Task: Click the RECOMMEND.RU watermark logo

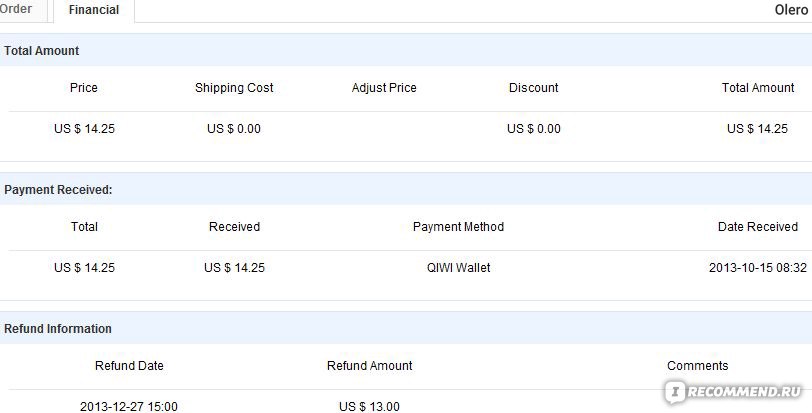Action: pos(734,392)
